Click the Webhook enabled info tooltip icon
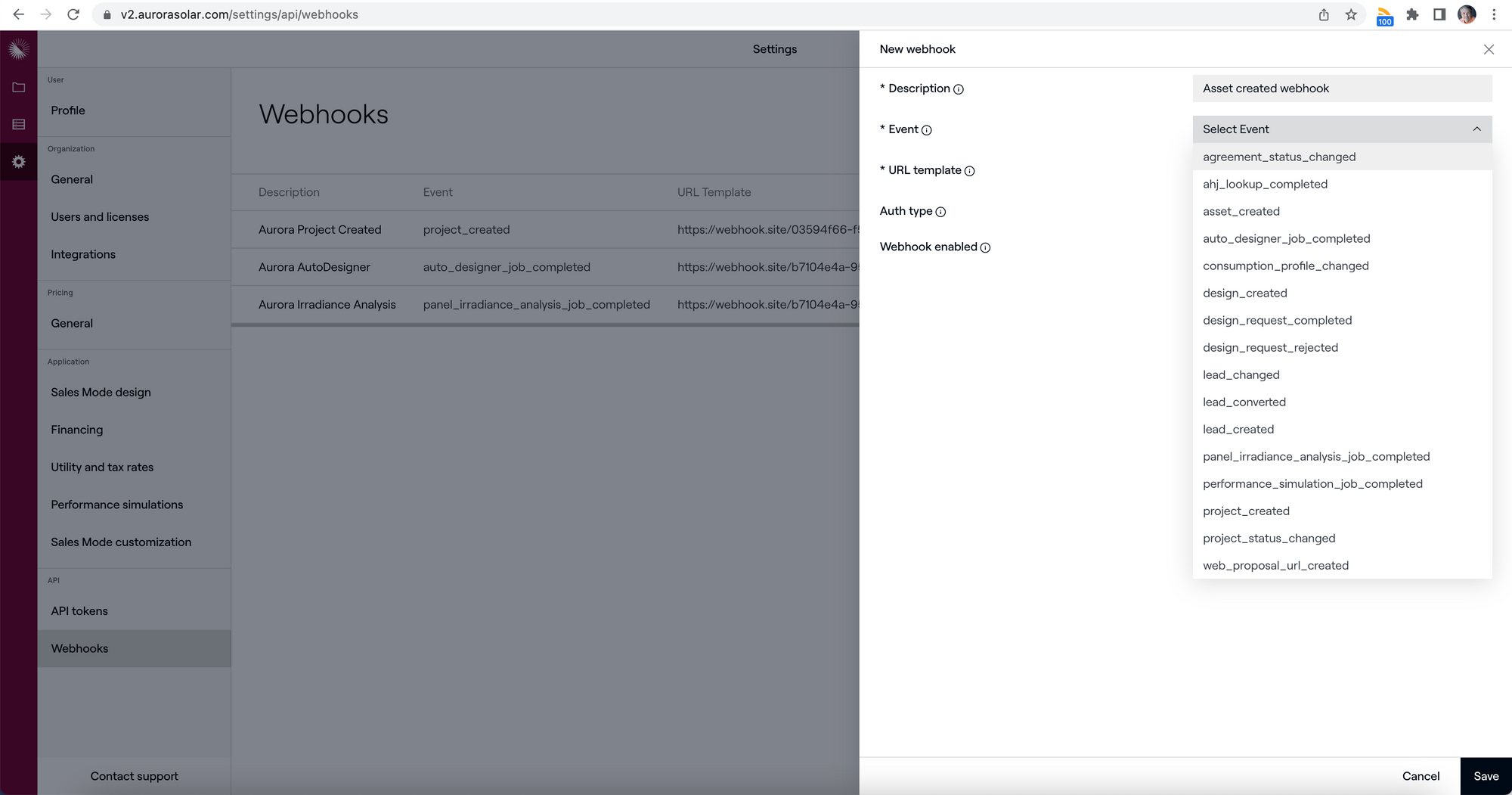The image size is (1512, 795). (x=985, y=247)
